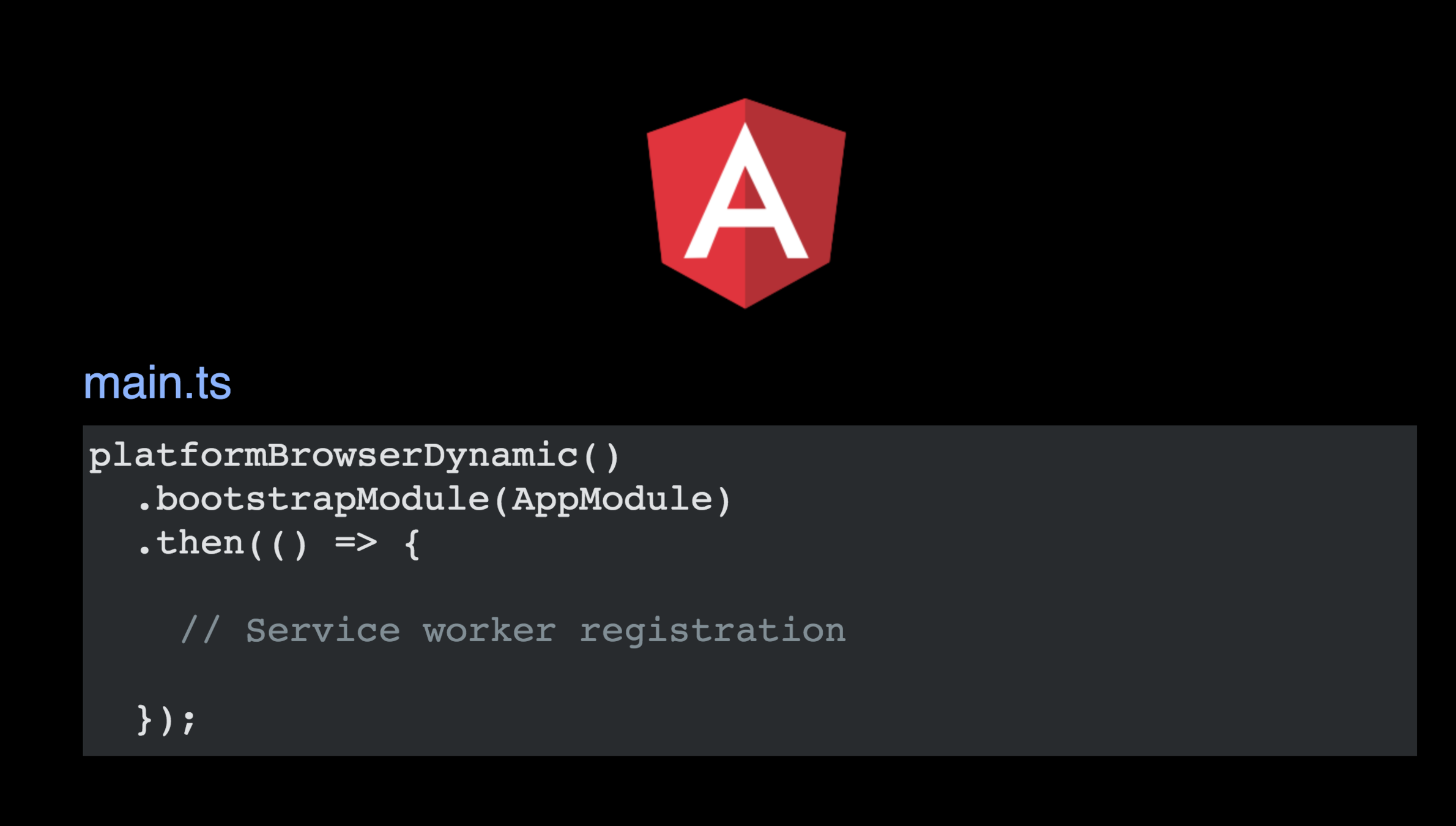Click the word registration in comment
Viewport: 1456px width, 826px height.
tap(713, 630)
